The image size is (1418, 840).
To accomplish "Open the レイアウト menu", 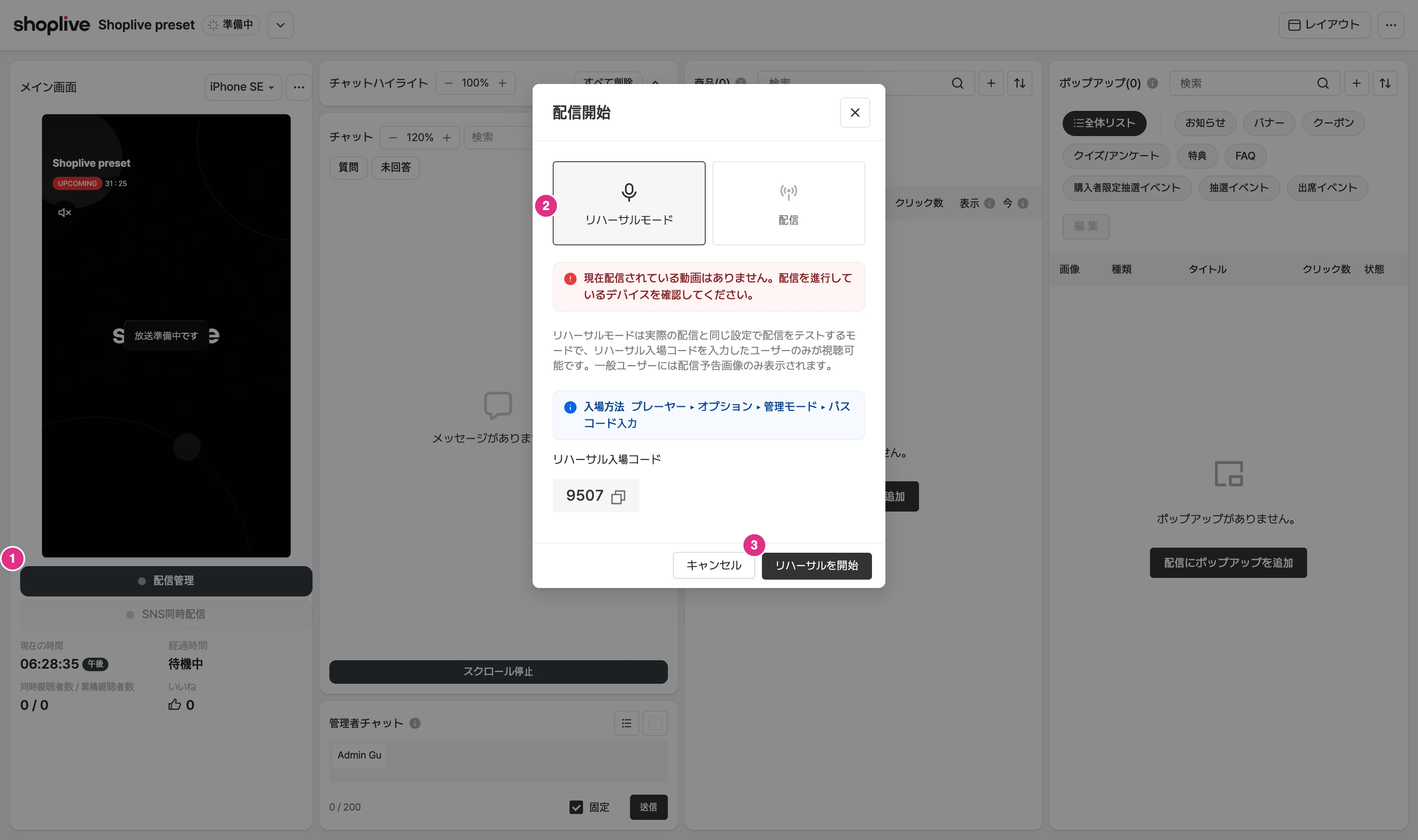I will 1324,25.
